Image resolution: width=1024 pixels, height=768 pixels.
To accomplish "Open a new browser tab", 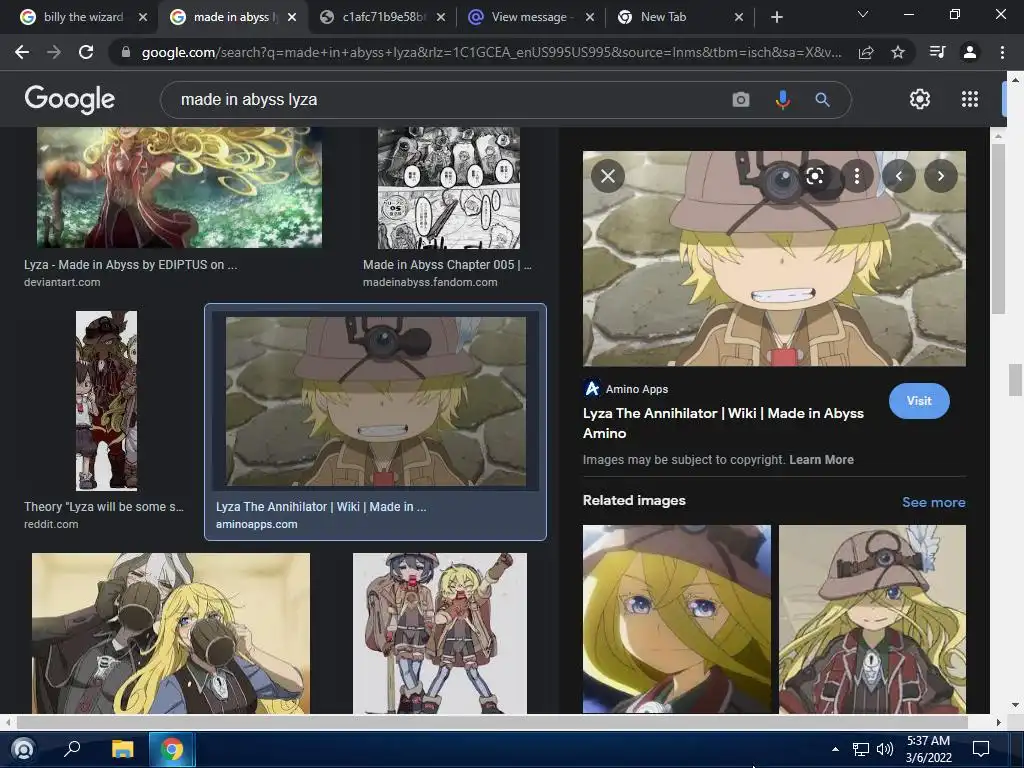I will pyautogui.click(x=776, y=17).
